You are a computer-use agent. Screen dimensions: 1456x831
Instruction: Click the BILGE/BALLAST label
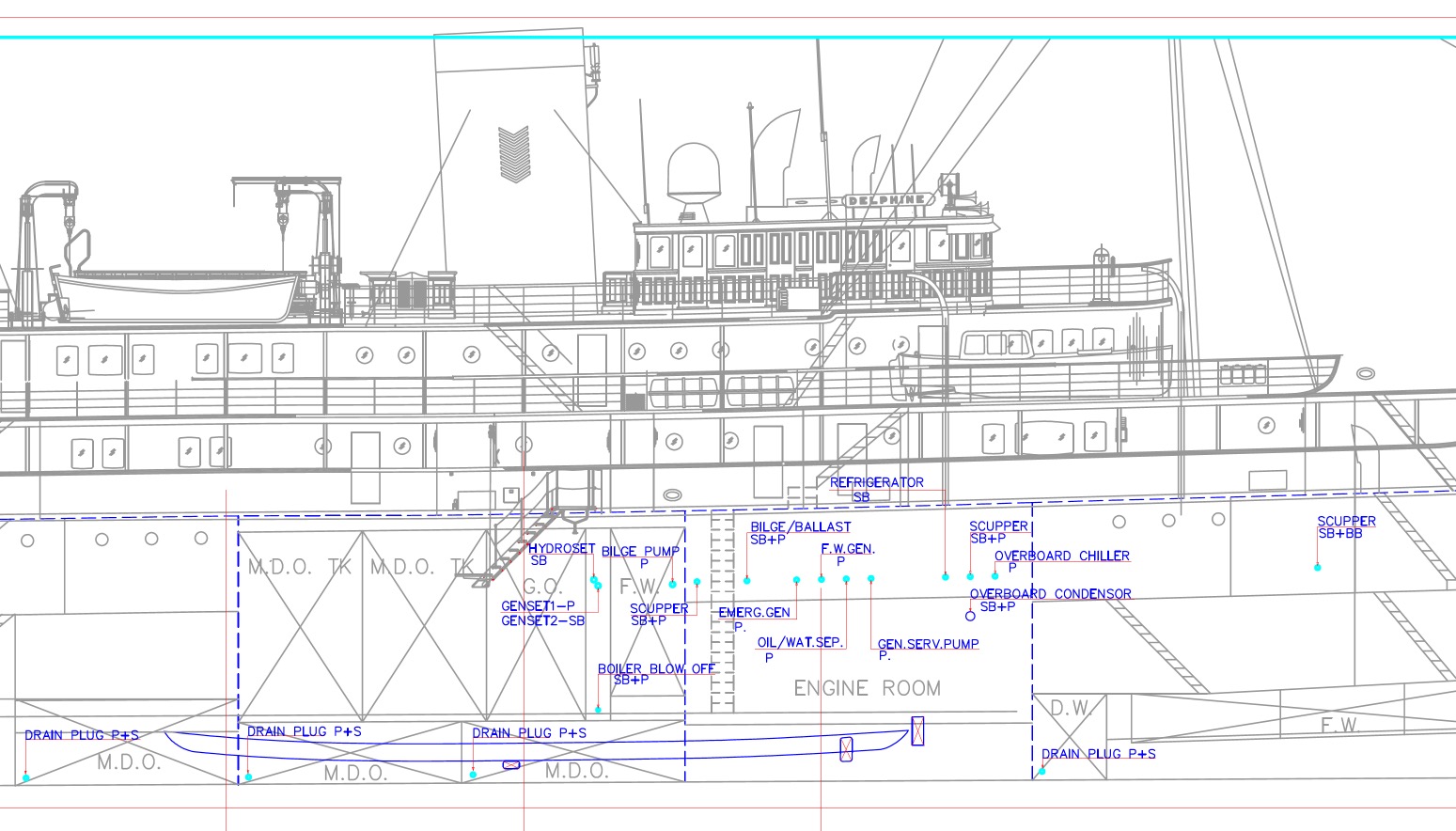801,527
